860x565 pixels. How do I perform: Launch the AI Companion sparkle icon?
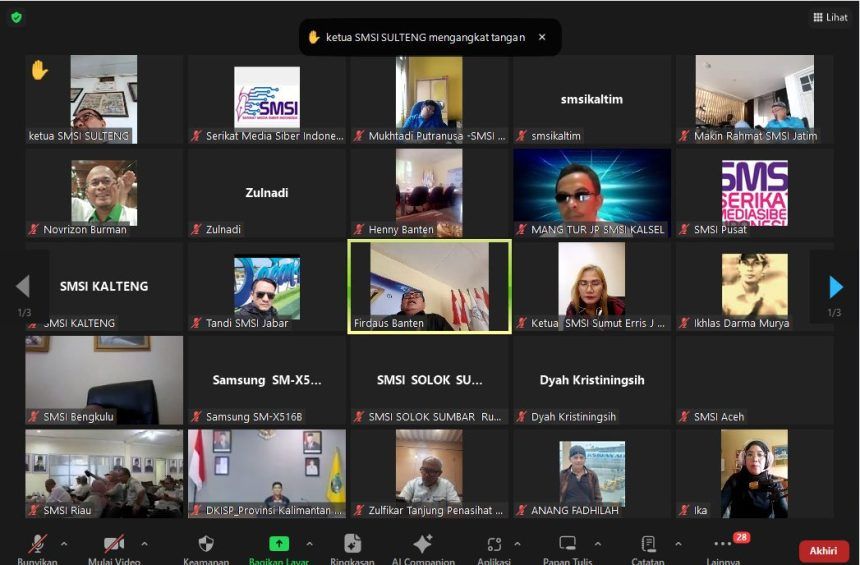[422, 544]
